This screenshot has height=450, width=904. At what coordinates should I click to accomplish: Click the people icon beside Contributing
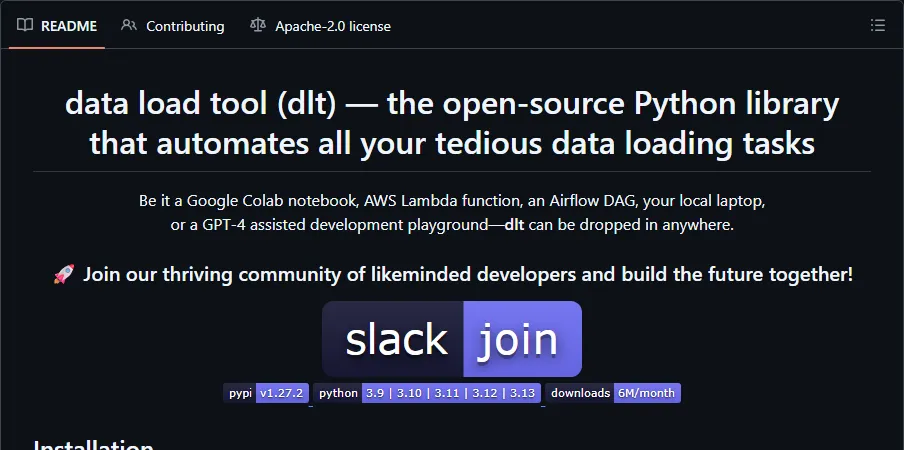pos(129,25)
